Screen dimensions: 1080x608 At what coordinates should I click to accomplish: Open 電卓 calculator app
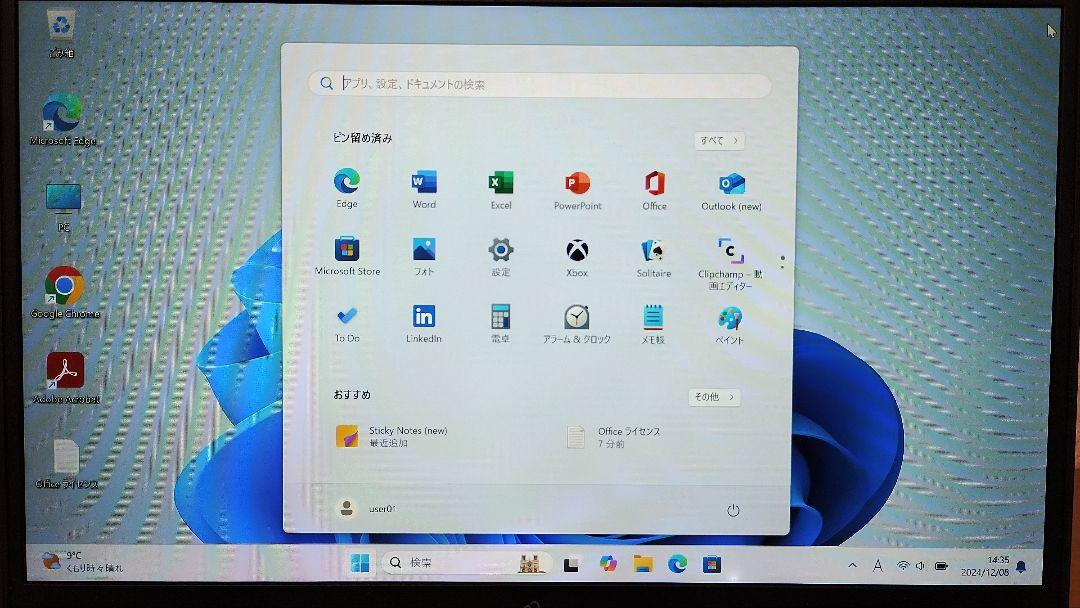pos(500,324)
